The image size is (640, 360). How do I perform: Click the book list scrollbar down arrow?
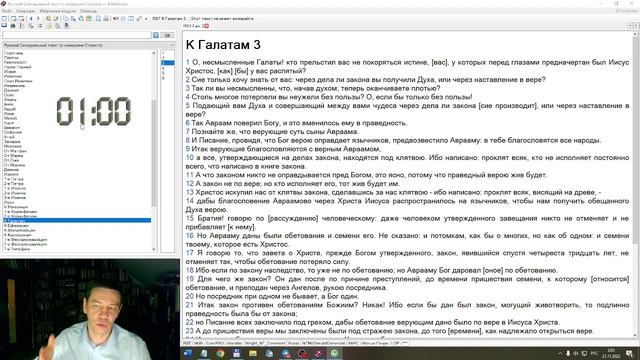(x=154, y=249)
